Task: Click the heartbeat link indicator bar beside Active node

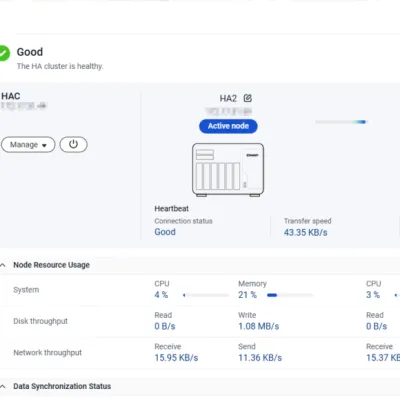Action: [341, 122]
